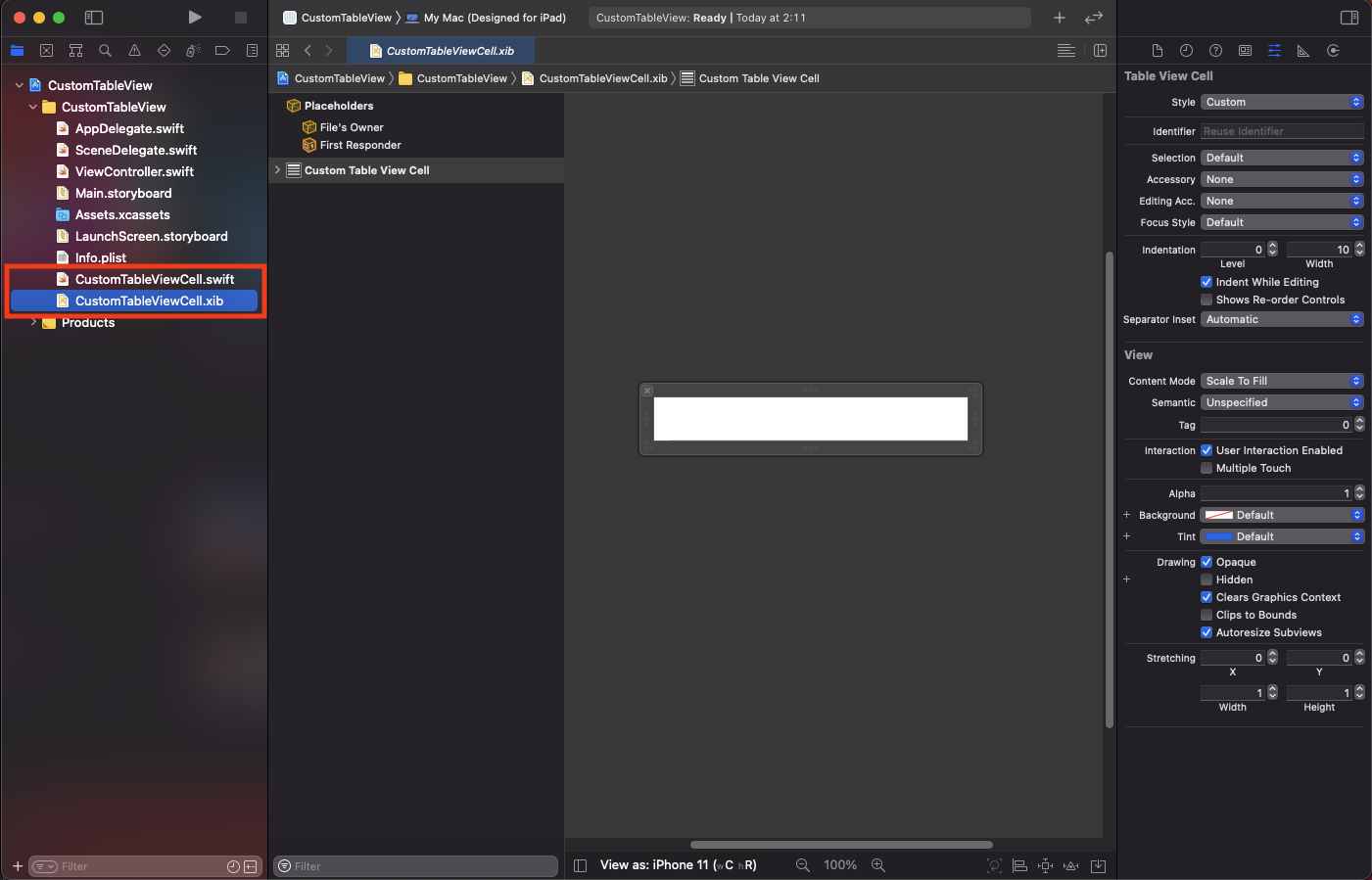
Task: Open the Separator Inset dropdown
Action: point(1282,319)
